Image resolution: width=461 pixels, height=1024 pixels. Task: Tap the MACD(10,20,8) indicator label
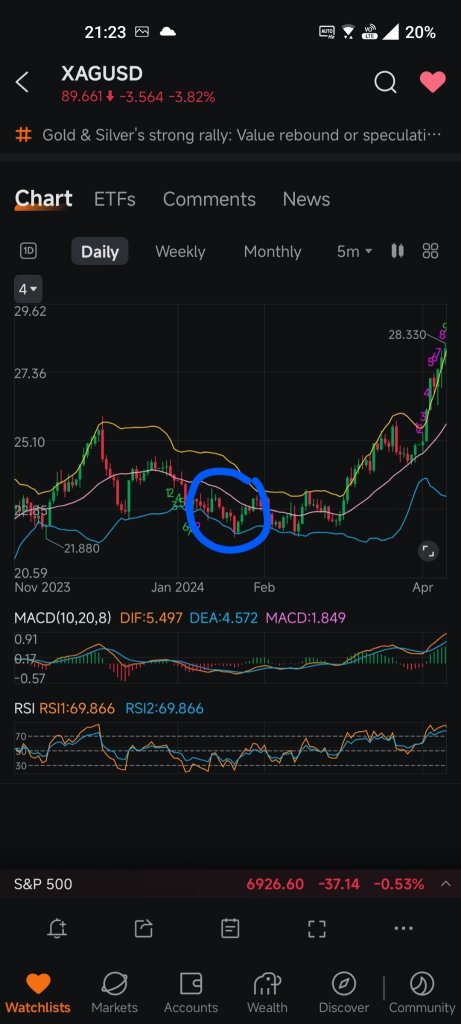63,617
